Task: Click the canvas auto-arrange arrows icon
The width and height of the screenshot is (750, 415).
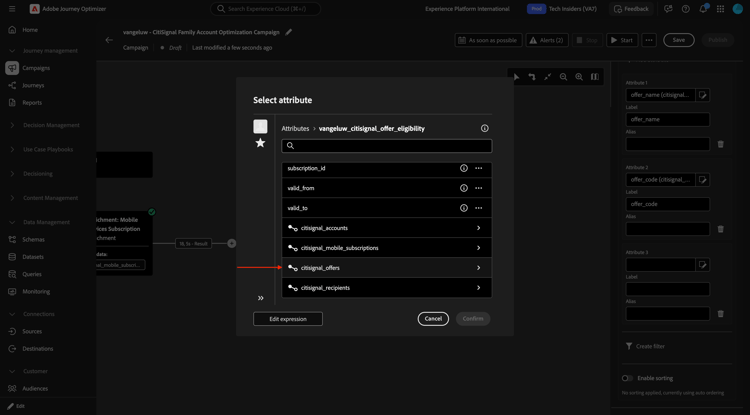Action: click(531, 76)
